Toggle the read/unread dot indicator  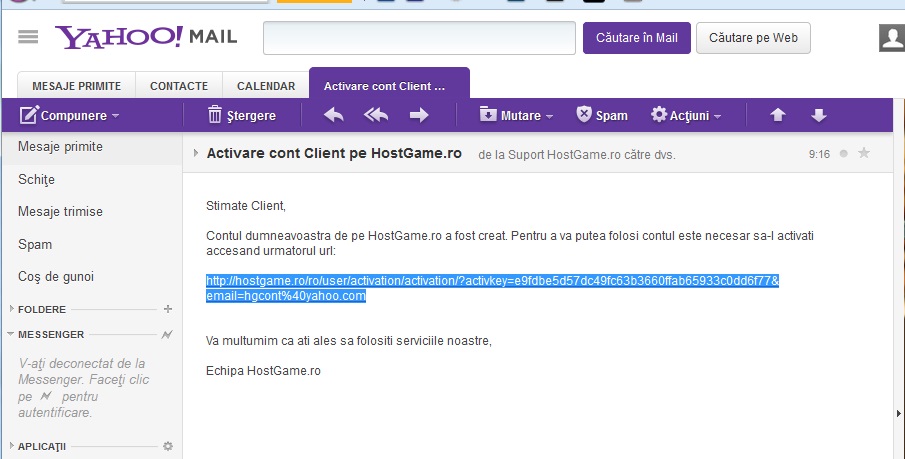pos(844,154)
